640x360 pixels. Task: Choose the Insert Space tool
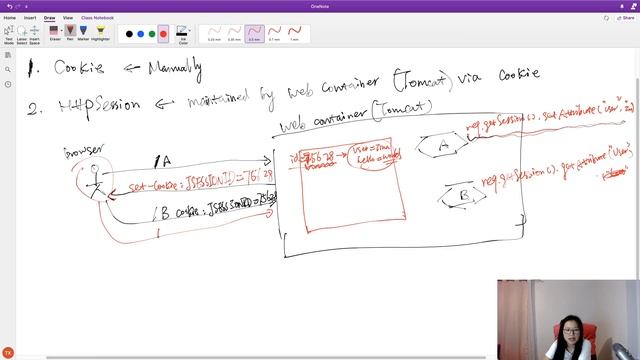(35, 34)
